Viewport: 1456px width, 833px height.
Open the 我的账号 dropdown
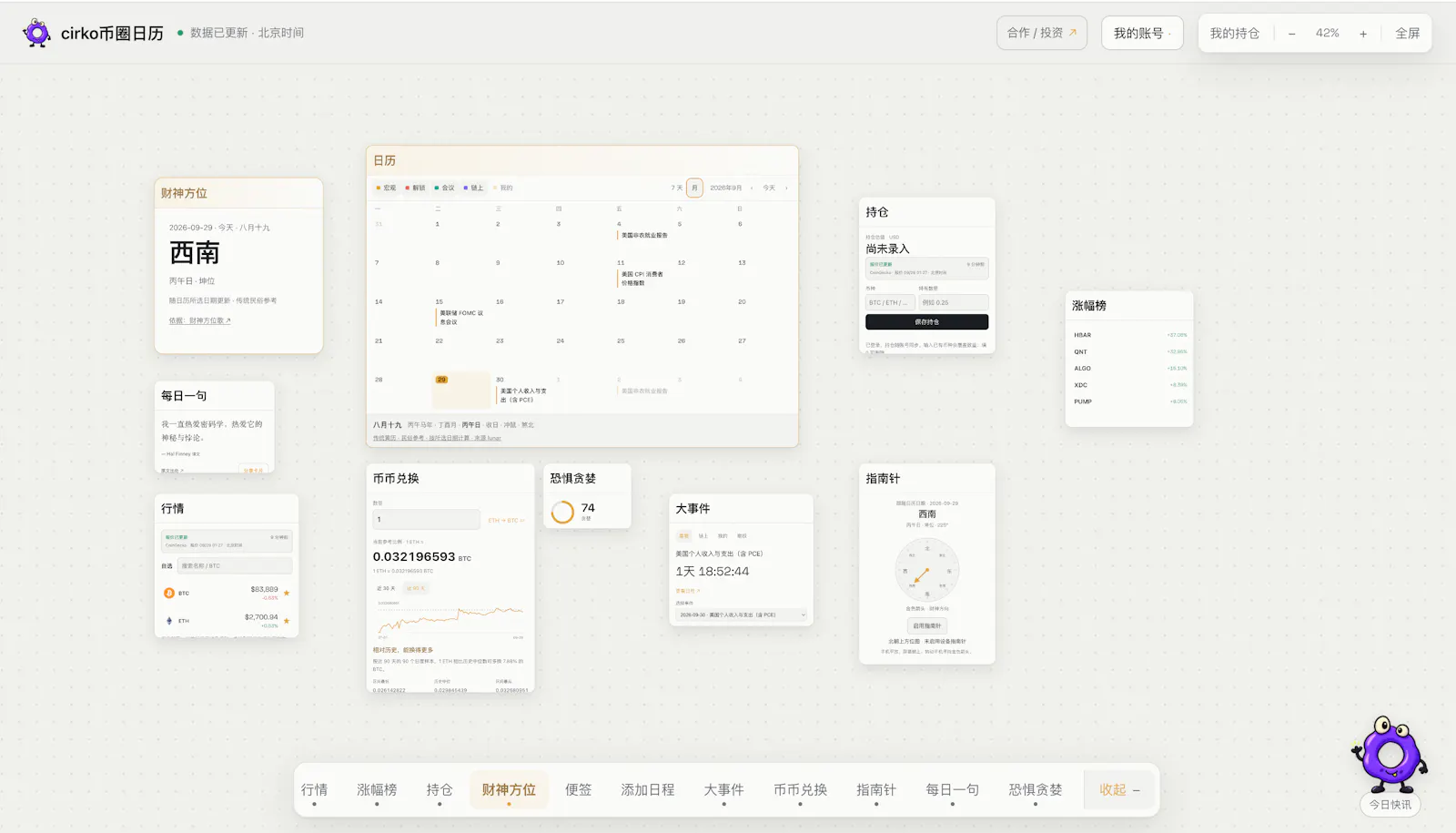1142,33
